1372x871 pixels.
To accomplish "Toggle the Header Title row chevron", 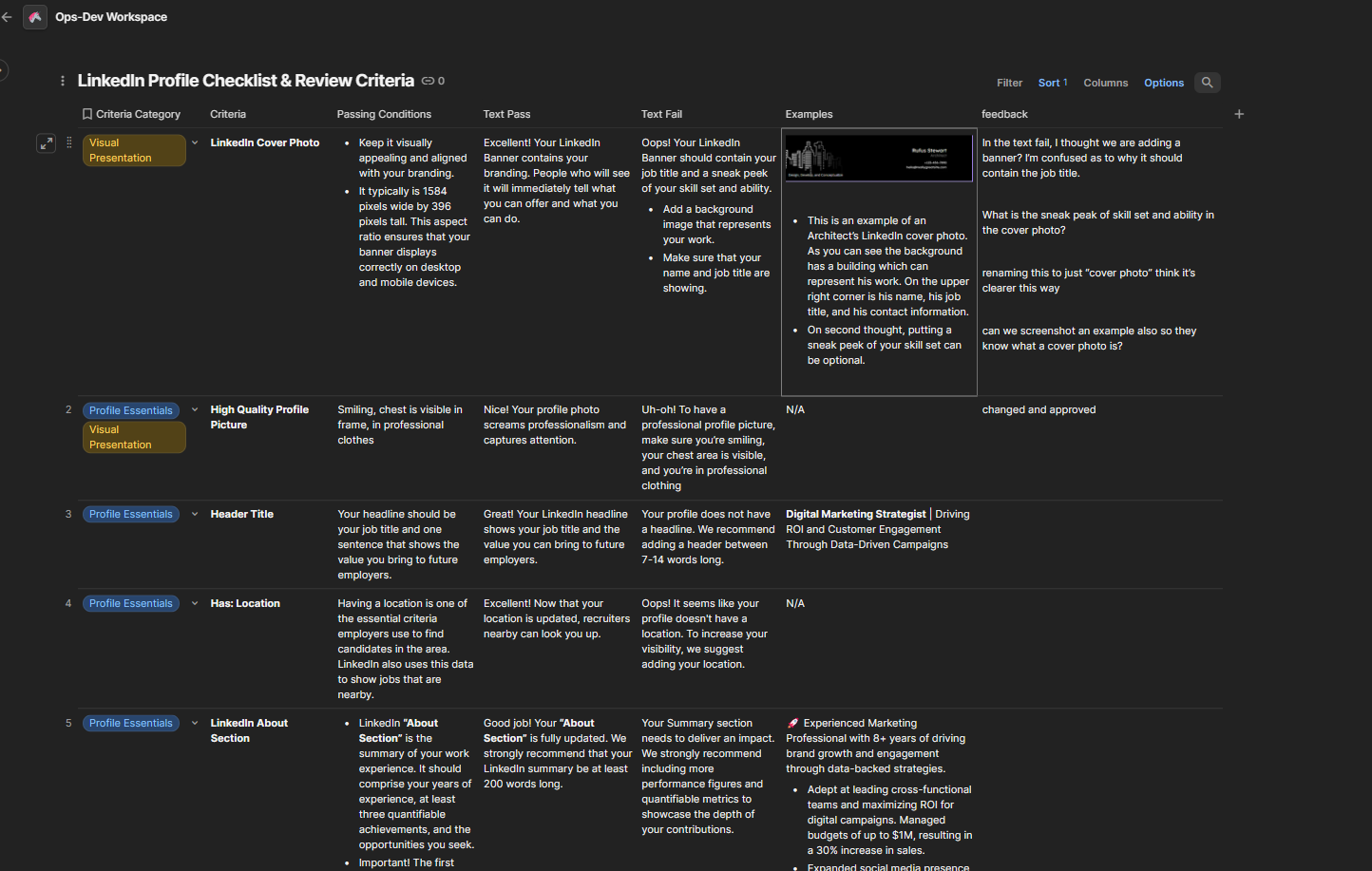I will pyautogui.click(x=195, y=514).
